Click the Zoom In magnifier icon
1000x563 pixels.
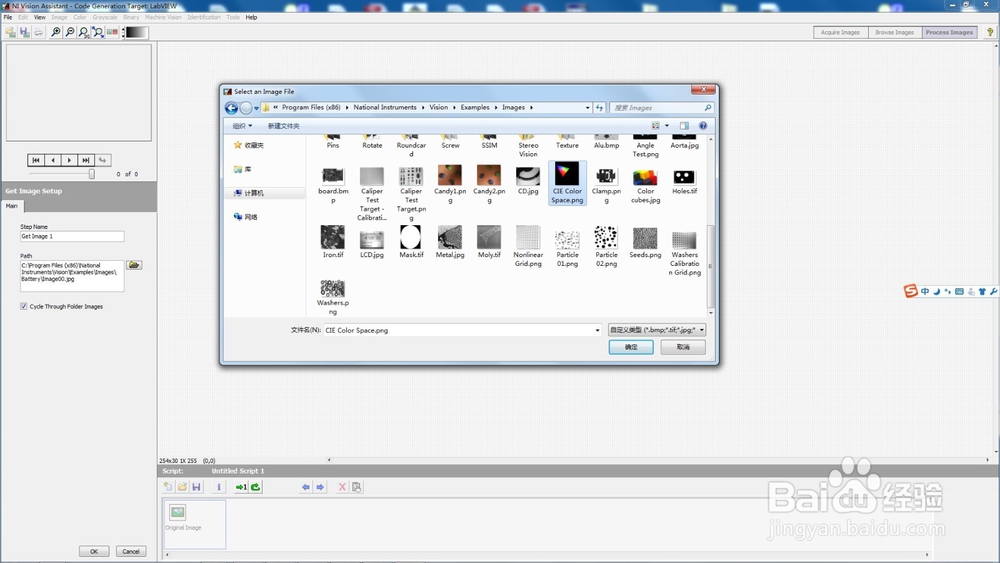[x=55, y=32]
